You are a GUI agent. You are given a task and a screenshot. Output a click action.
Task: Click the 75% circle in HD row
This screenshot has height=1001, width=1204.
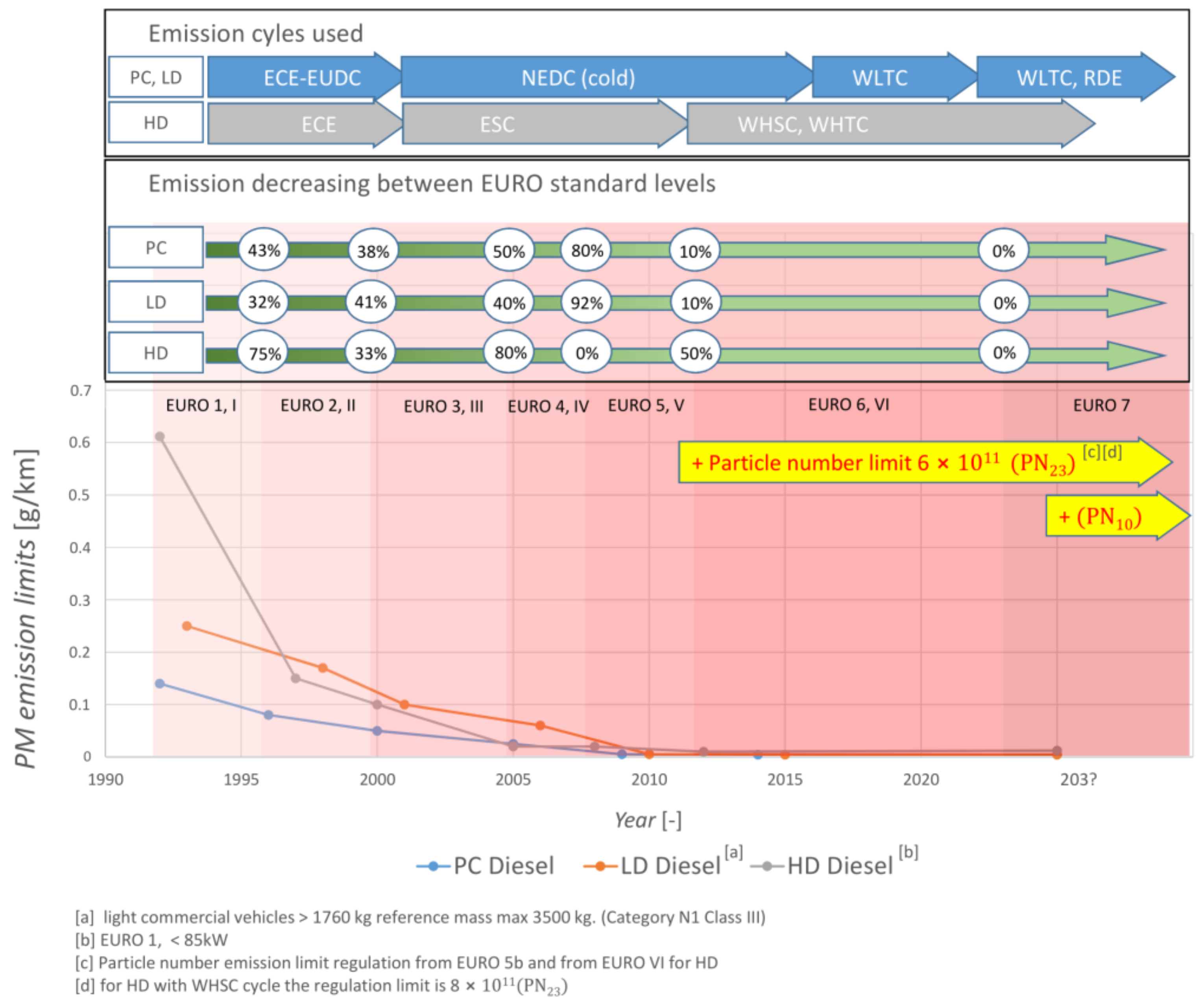(x=264, y=353)
